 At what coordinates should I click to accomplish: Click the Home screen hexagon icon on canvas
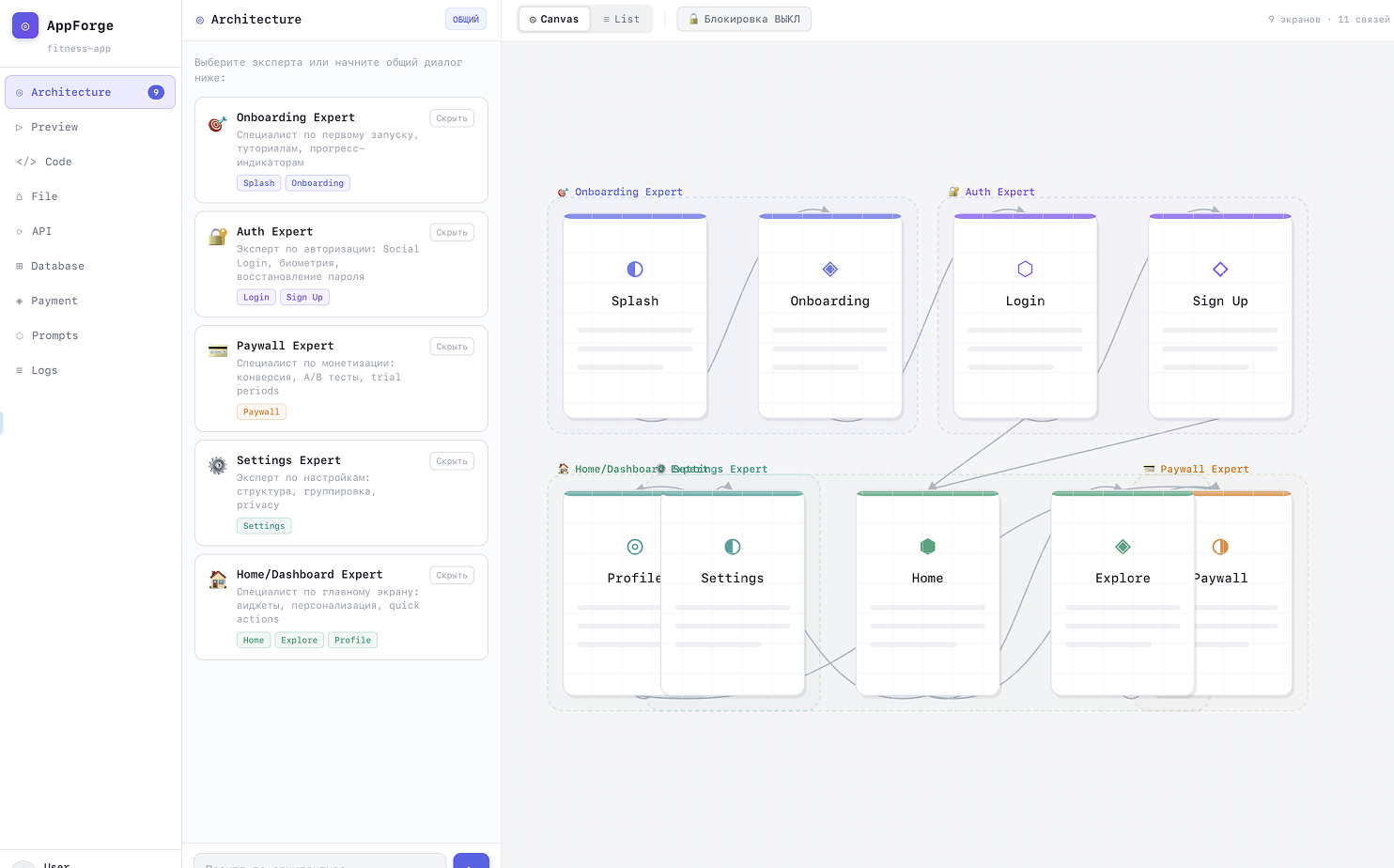[x=927, y=546]
